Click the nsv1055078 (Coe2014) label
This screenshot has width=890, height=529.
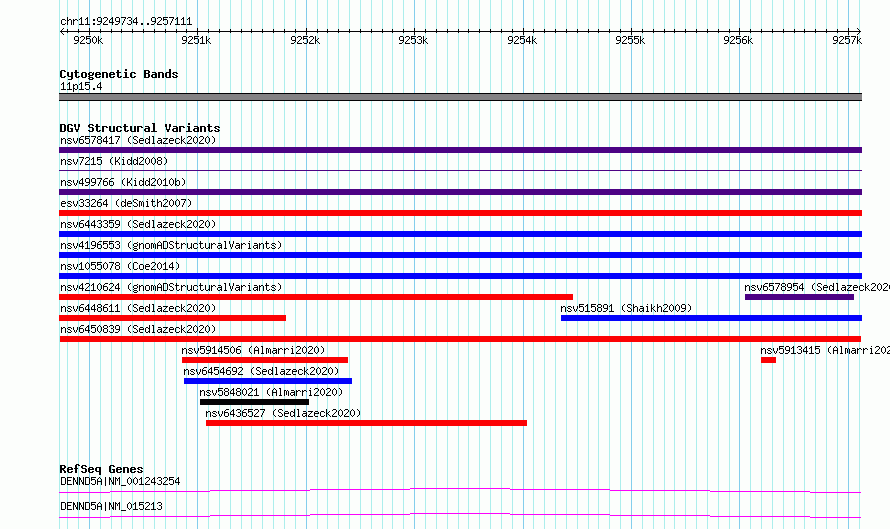pos(120,266)
